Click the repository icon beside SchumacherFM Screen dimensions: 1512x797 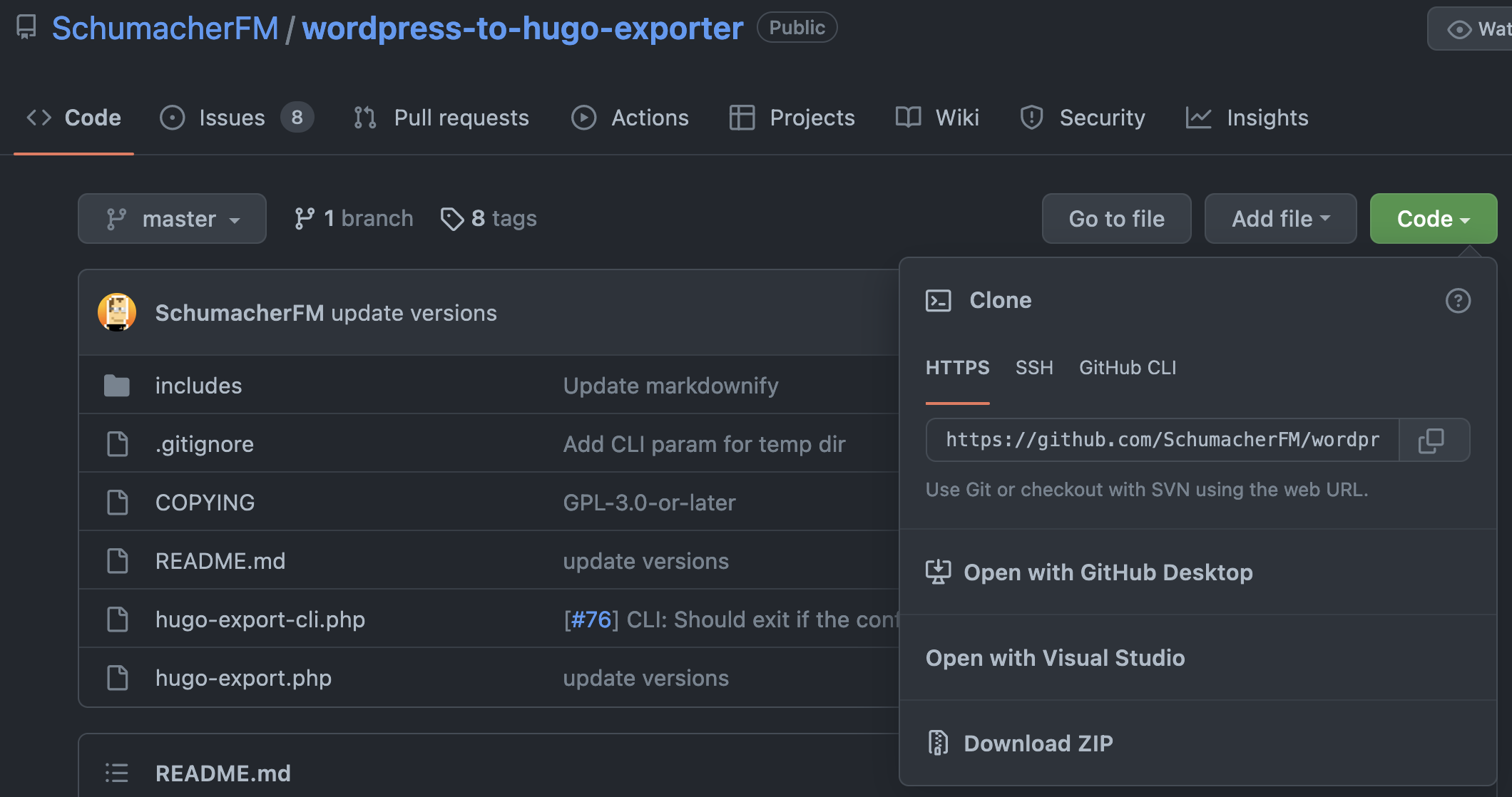(x=26, y=28)
